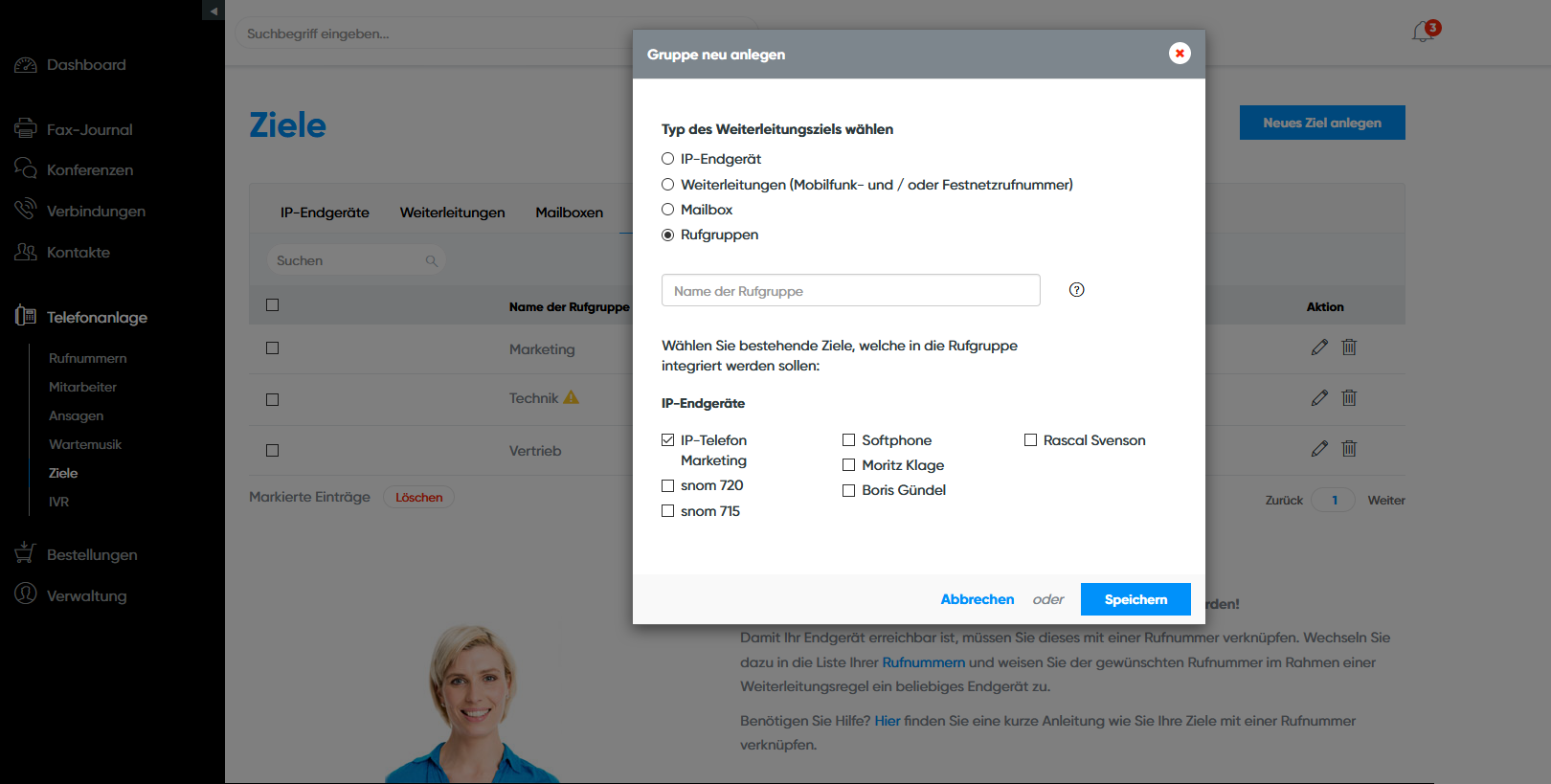Choose the IP-Endgerät radio option
Viewport: 1551px width, 784px height.
pos(668,159)
